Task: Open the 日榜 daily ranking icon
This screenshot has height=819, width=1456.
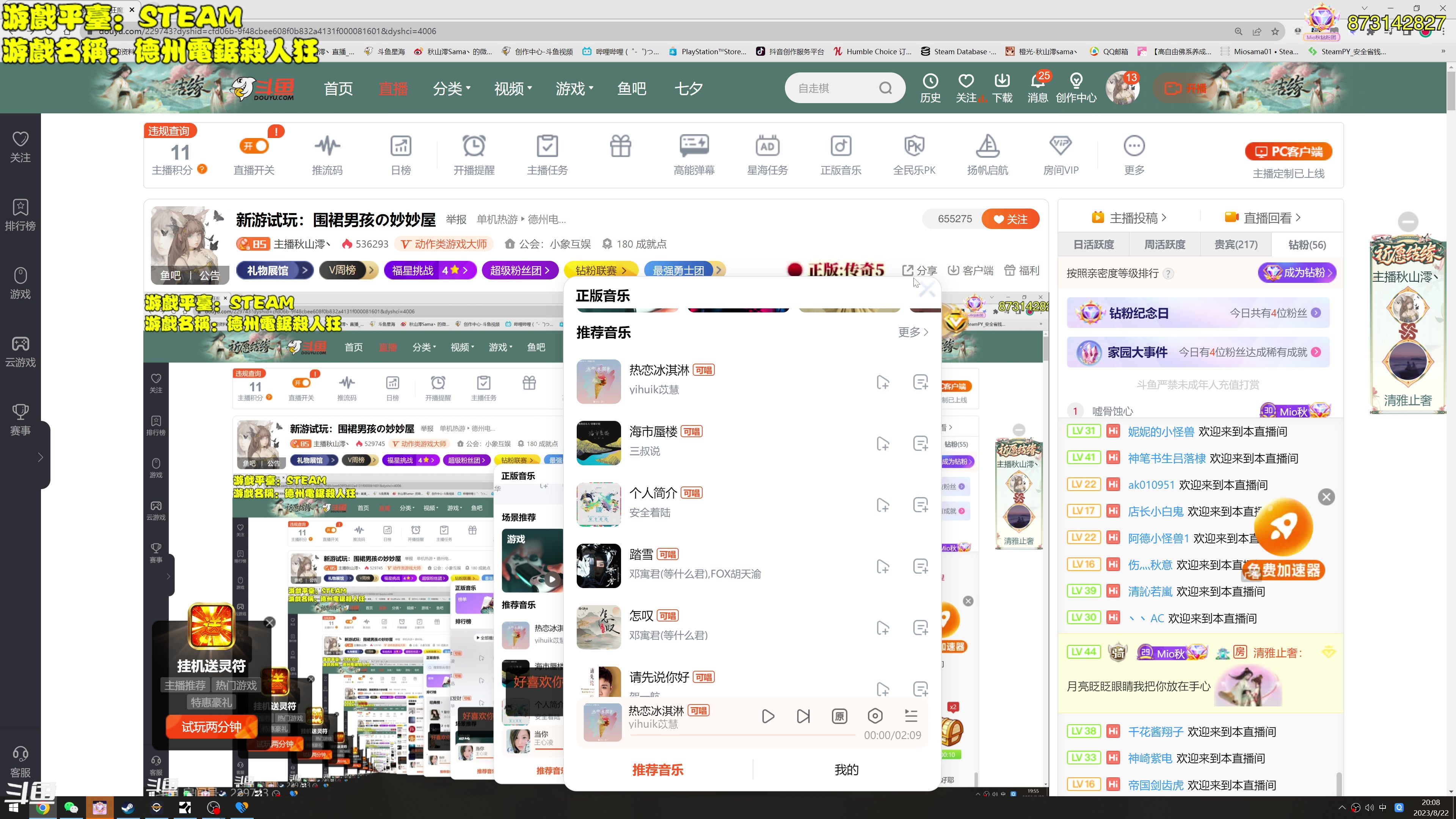Action: 401,155
